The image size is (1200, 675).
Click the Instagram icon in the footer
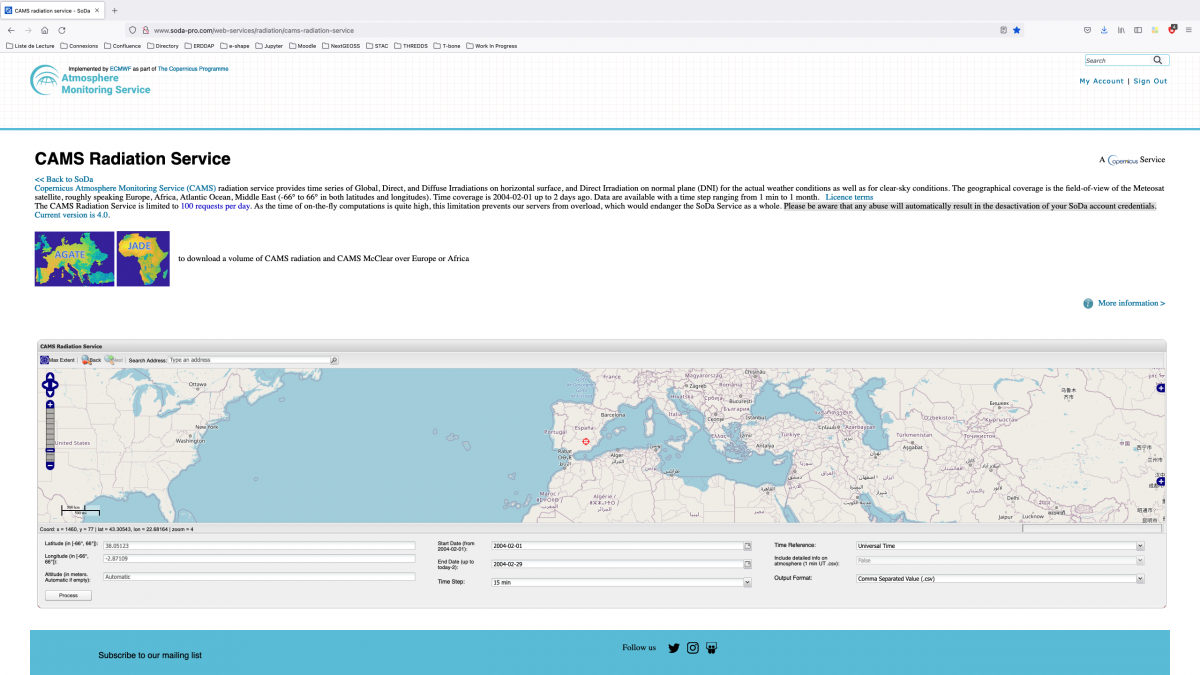692,648
